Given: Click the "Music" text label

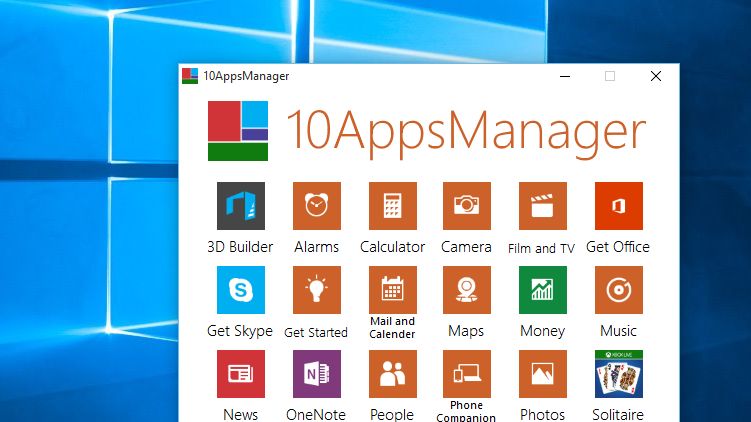Looking at the screenshot, I should [x=618, y=331].
